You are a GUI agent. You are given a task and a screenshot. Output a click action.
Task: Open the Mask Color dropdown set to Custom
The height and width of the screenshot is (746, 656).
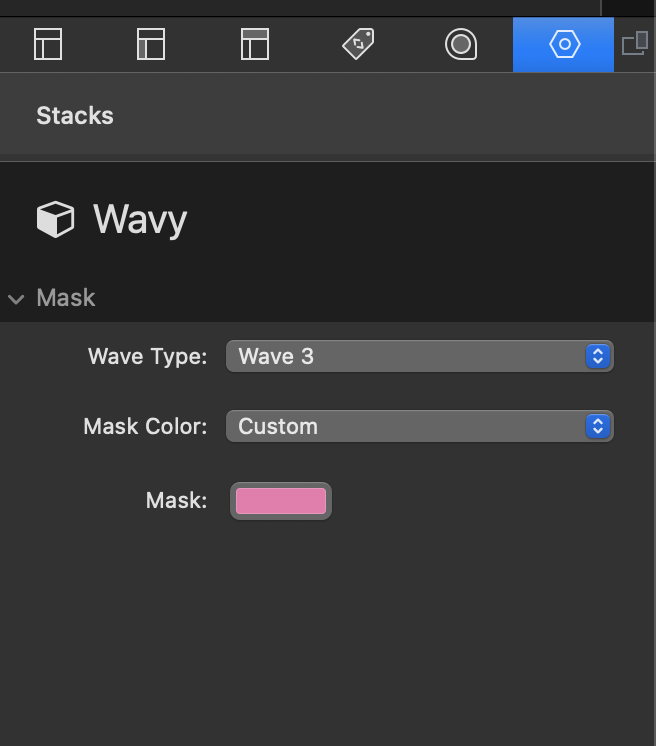(420, 426)
